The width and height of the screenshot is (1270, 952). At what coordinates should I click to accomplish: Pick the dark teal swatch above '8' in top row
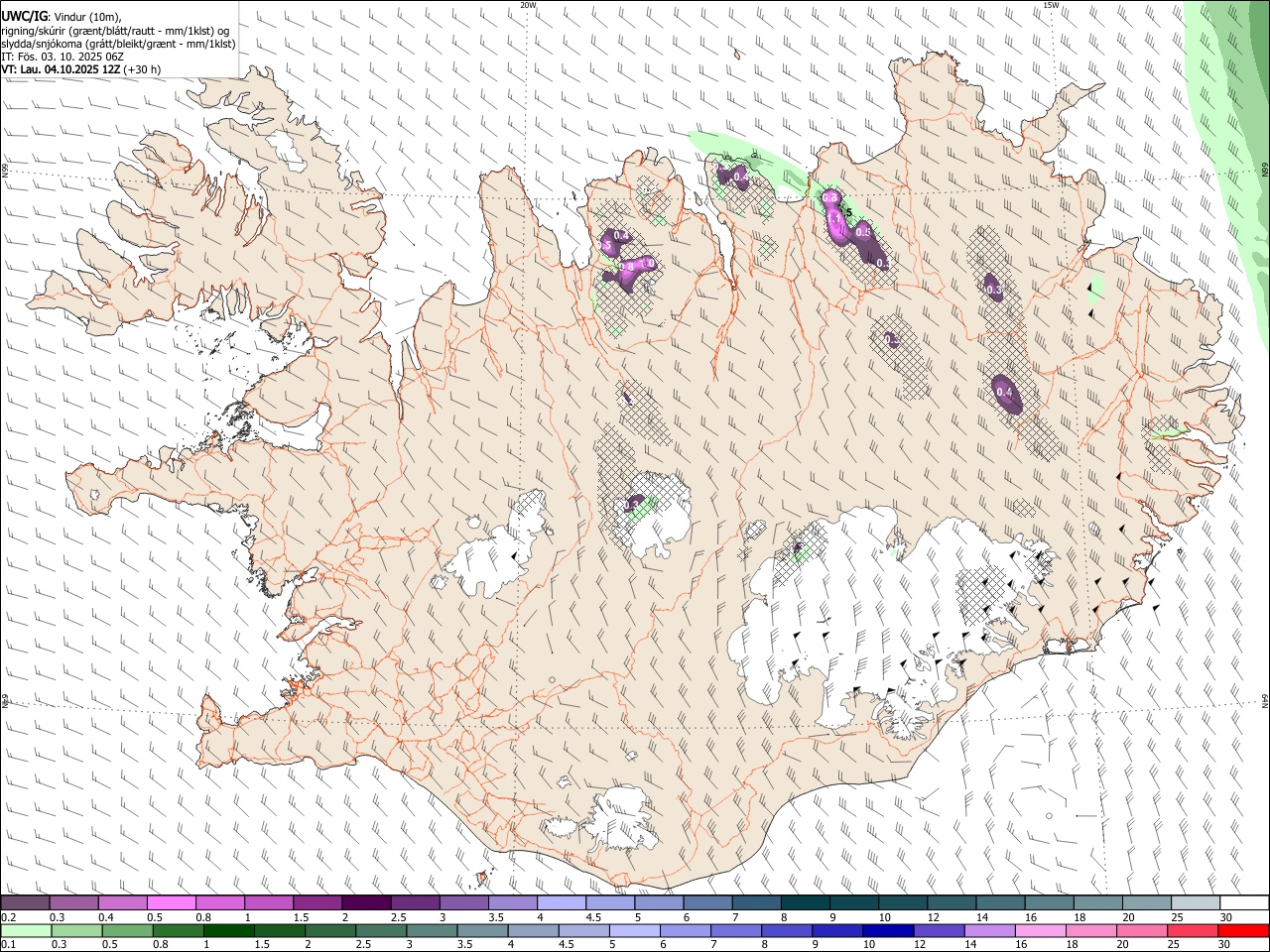[x=804, y=903]
